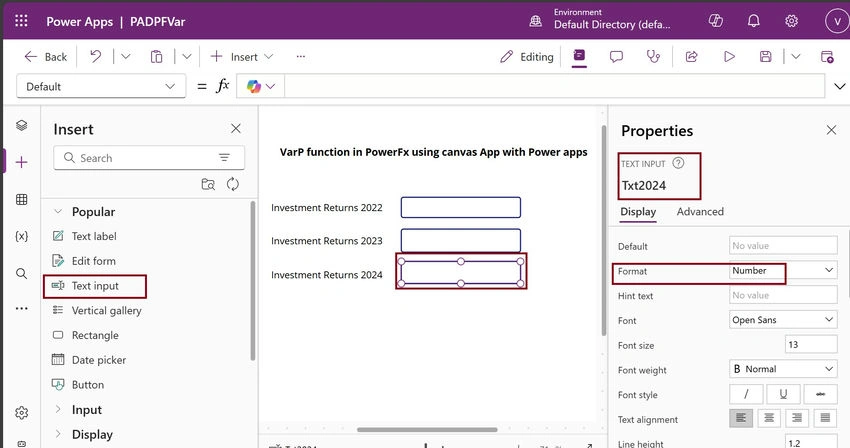Refresh the Insert components list
Screen dimensions: 850x448
[x=233, y=184]
